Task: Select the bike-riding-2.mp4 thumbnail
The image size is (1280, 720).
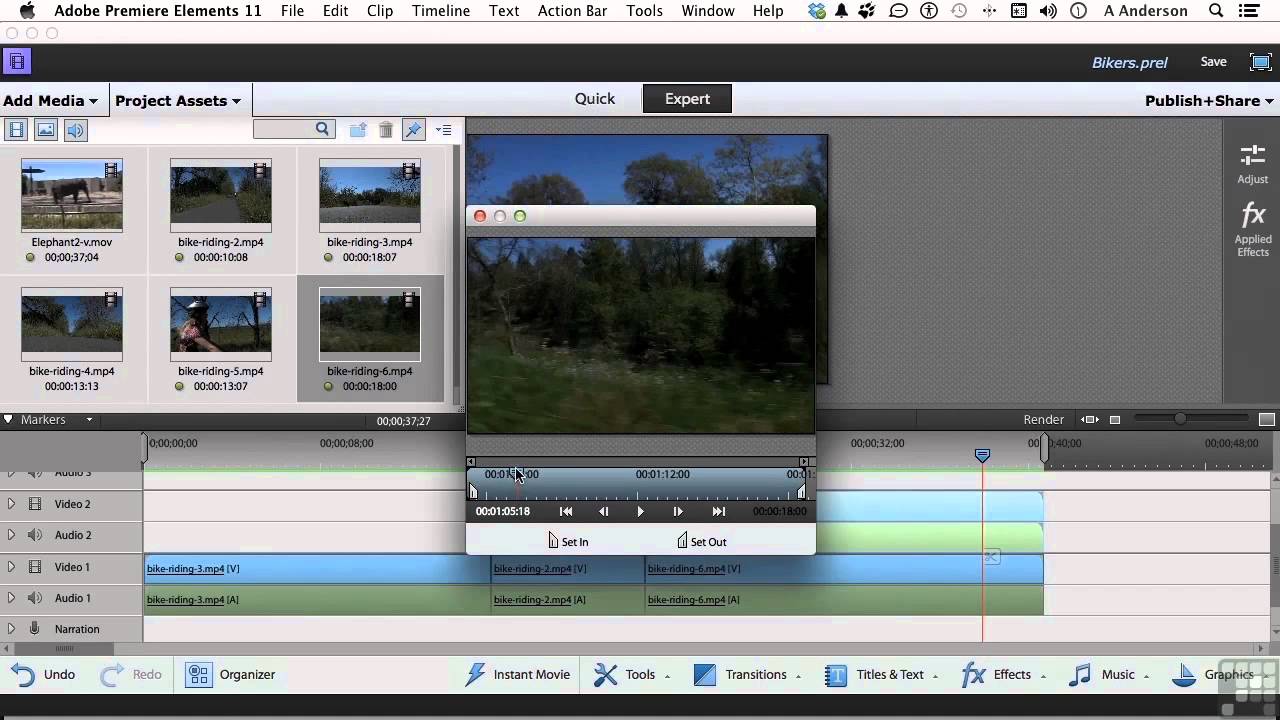Action: pyautogui.click(x=221, y=195)
